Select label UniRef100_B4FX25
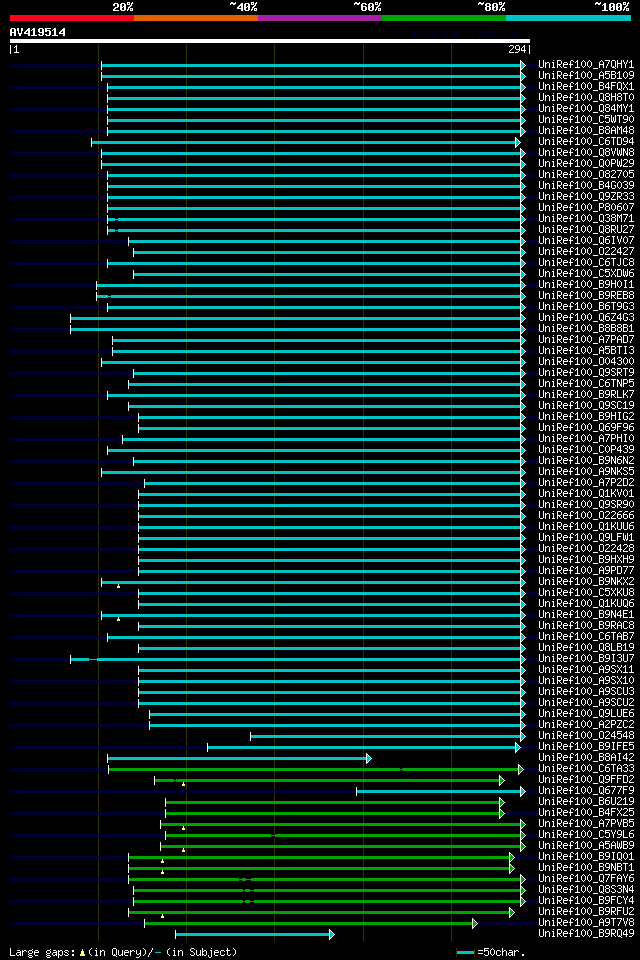Image resolution: width=640 pixels, height=960 pixels. coord(586,814)
